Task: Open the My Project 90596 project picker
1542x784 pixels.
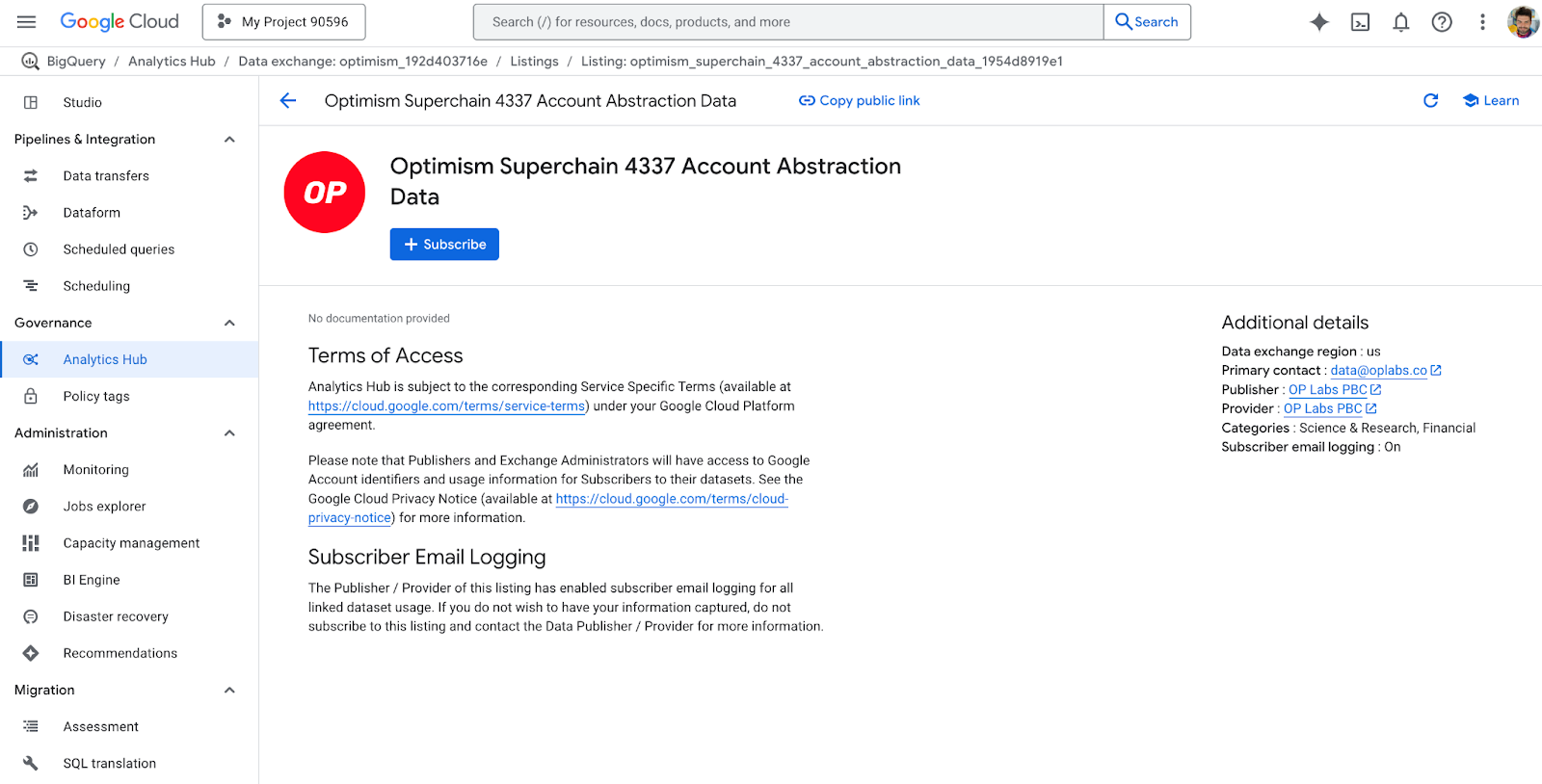Action: pos(283,21)
